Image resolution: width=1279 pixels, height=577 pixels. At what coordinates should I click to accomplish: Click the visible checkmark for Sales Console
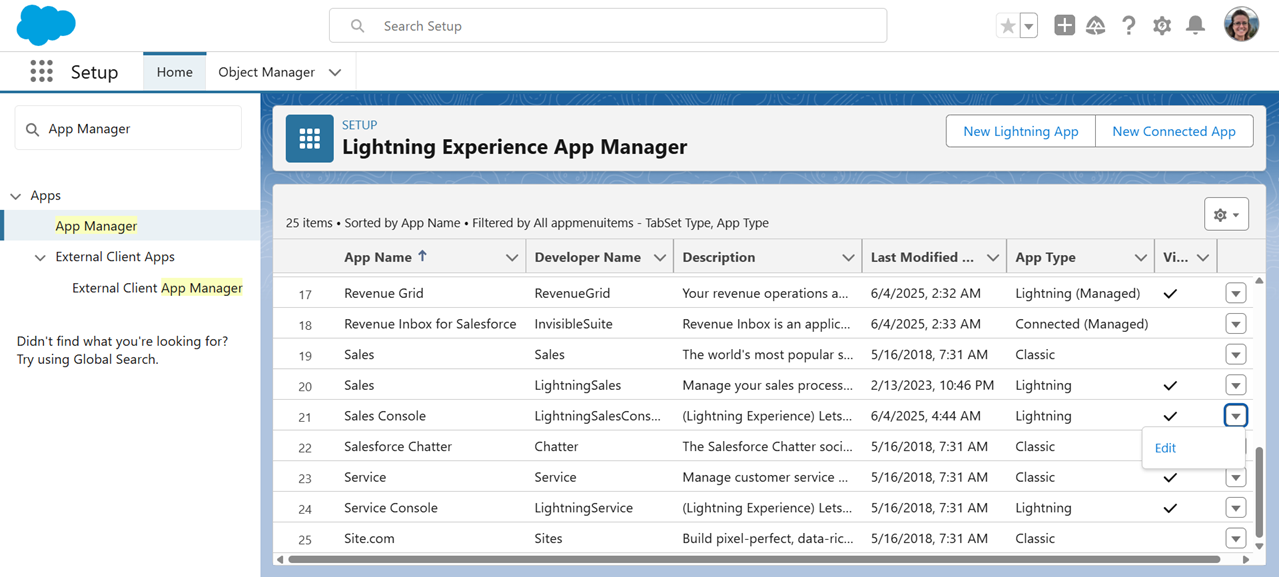[x=1170, y=416]
